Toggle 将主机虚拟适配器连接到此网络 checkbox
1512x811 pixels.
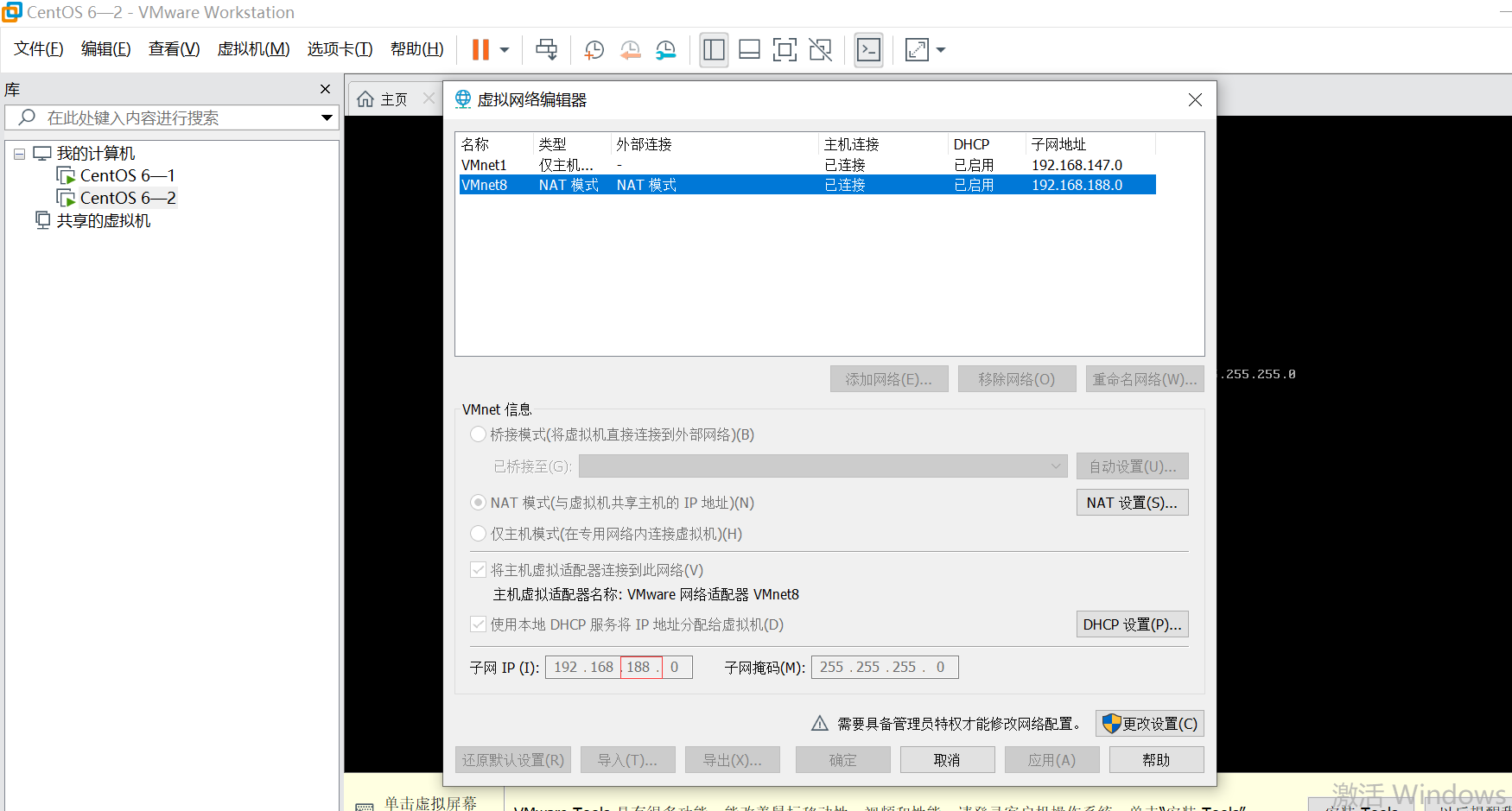click(478, 570)
